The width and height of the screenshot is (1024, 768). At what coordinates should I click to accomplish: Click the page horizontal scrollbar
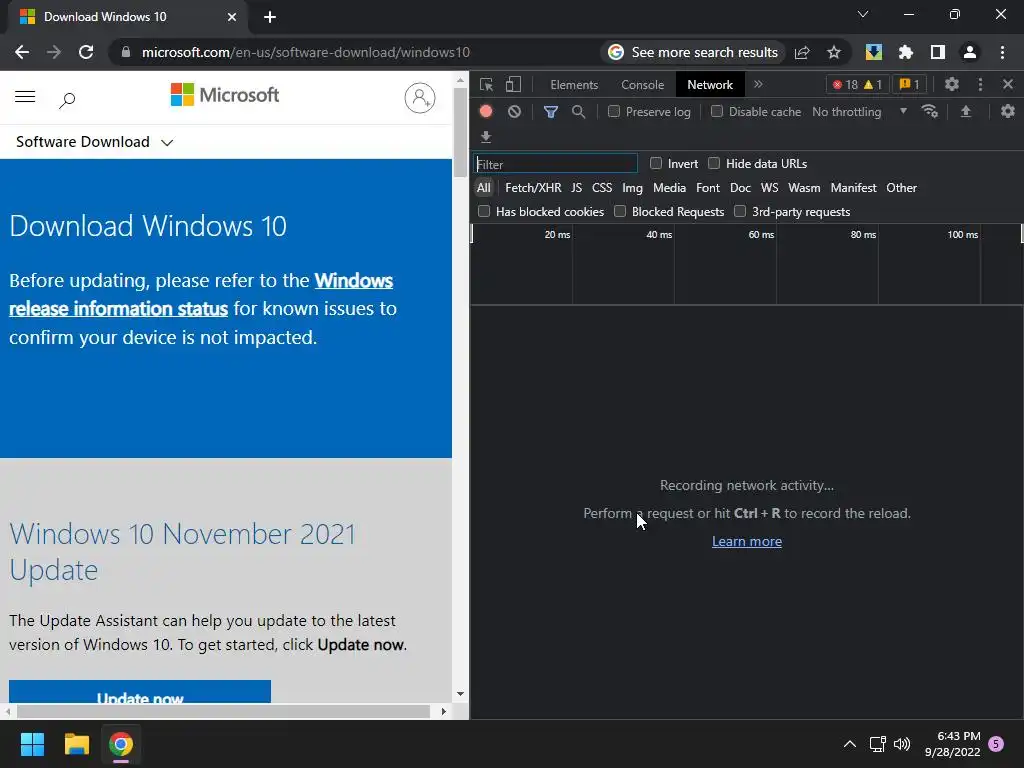(x=223, y=711)
